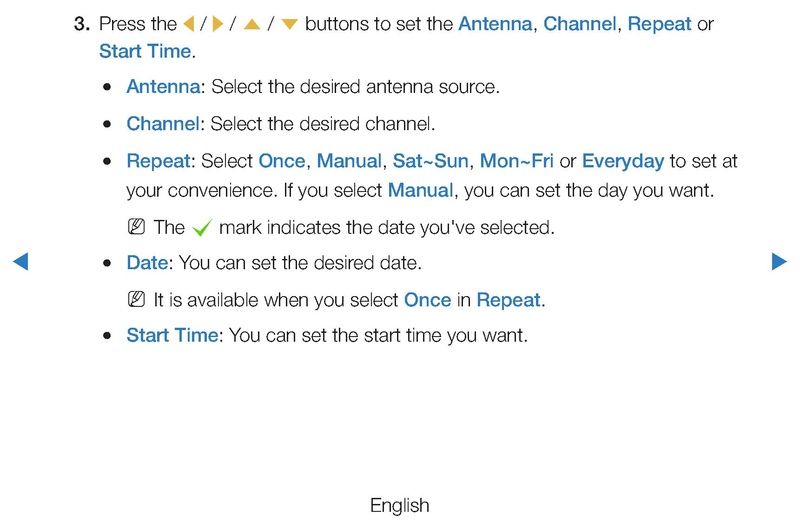This screenshot has height=523, width=800.
Task: Click the orange up arrow button symbol
Action: tap(252, 24)
